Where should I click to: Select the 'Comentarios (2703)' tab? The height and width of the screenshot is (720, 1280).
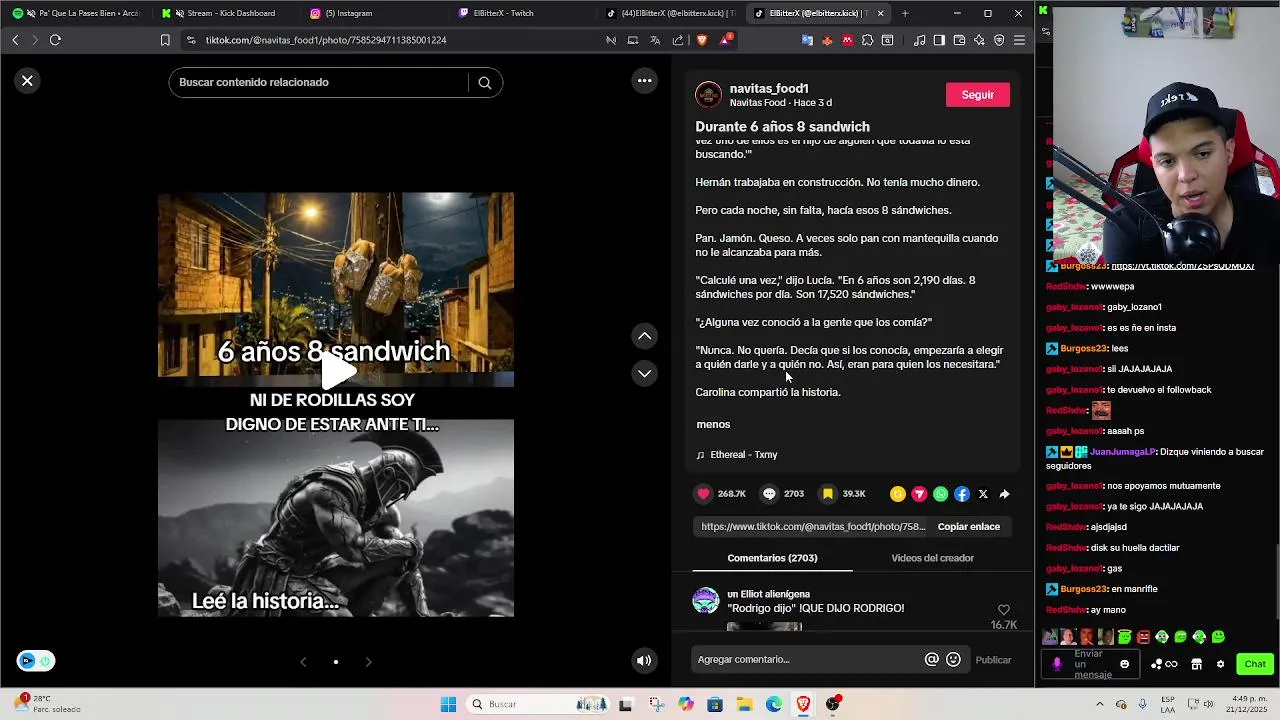[x=772, y=558]
